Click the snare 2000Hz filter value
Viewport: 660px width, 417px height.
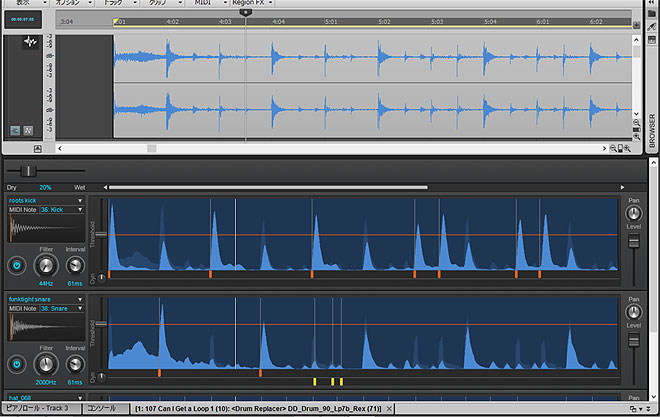pos(46,382)
